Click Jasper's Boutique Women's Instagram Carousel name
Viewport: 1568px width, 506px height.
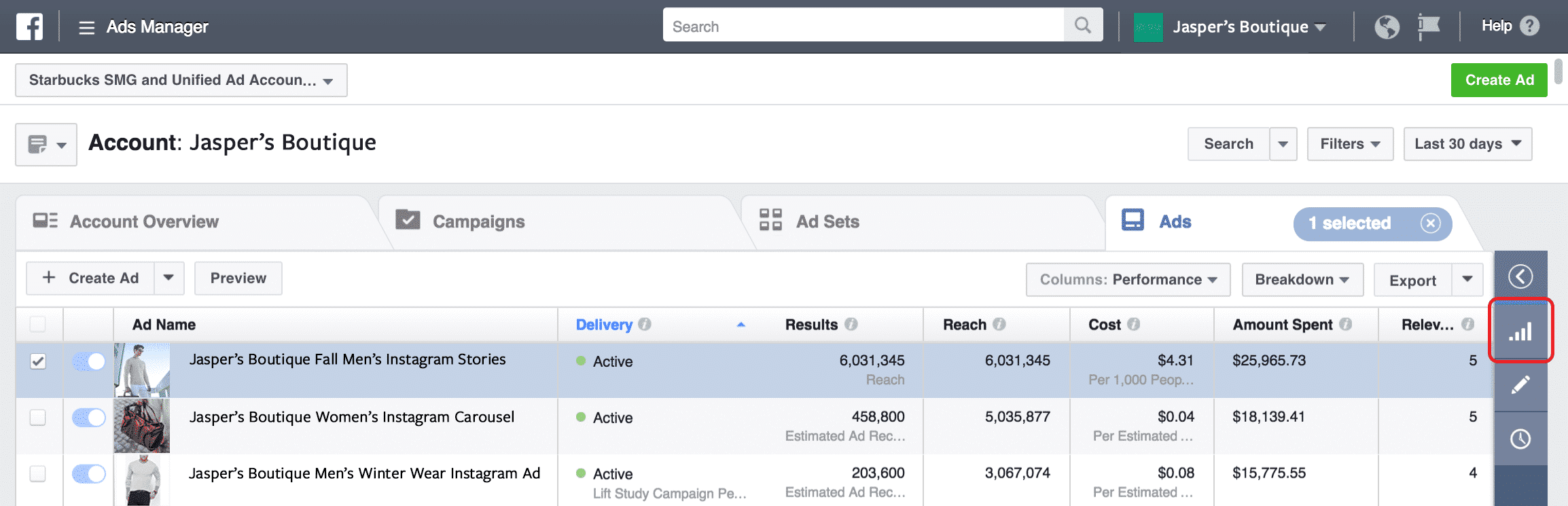click(x=351, y=417)
